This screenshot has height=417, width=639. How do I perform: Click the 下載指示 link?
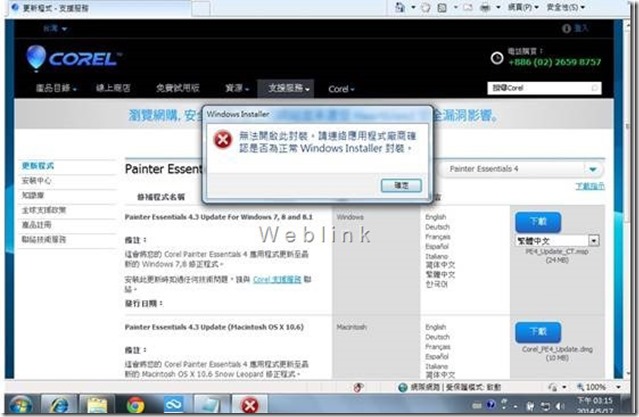(590, 186)
